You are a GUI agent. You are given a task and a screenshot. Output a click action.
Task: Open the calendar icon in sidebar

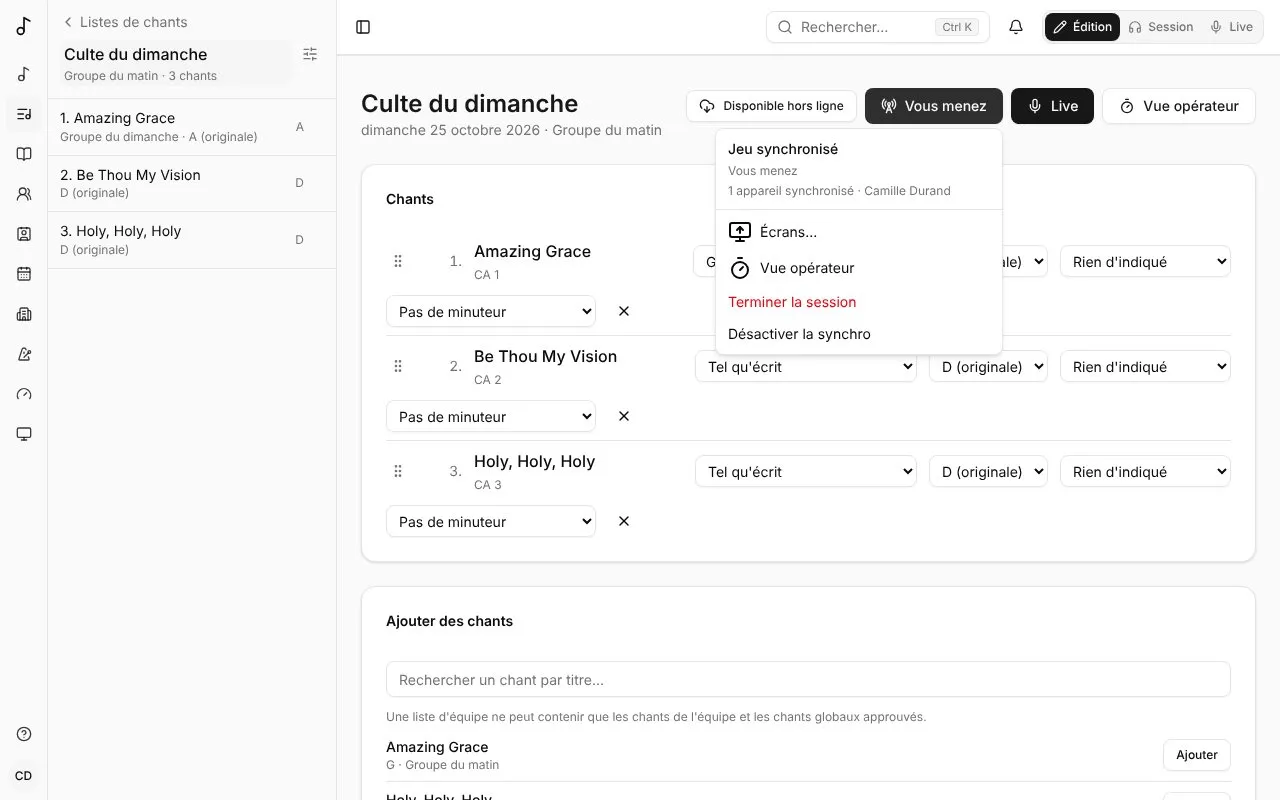[x=24, y=274]
